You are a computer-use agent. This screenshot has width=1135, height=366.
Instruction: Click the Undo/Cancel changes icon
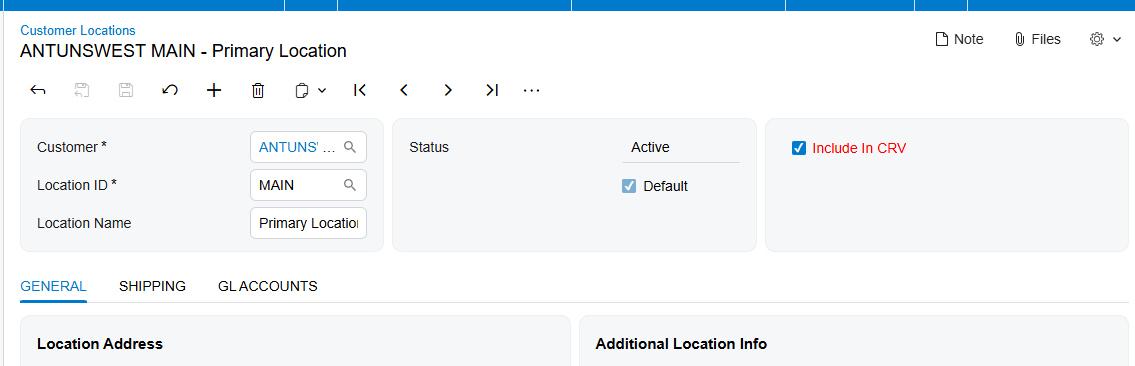[x=170, y=90]
